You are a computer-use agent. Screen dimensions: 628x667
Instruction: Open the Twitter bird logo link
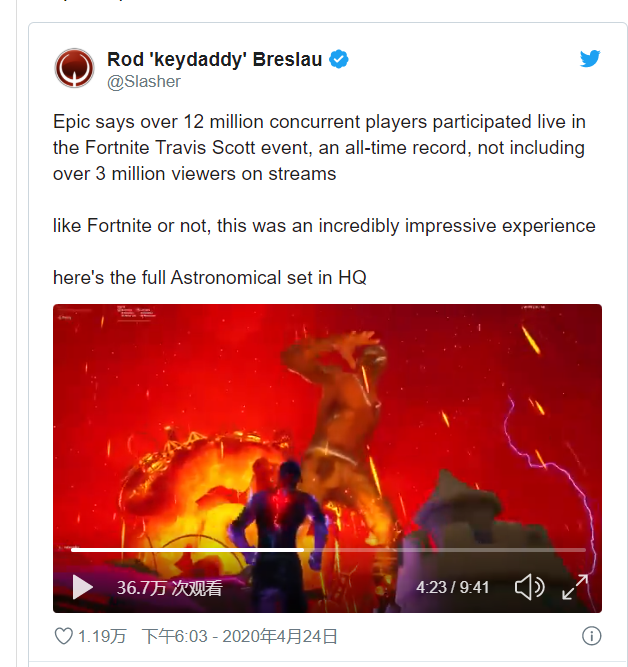pyautogui.click(x=590, y=58)
